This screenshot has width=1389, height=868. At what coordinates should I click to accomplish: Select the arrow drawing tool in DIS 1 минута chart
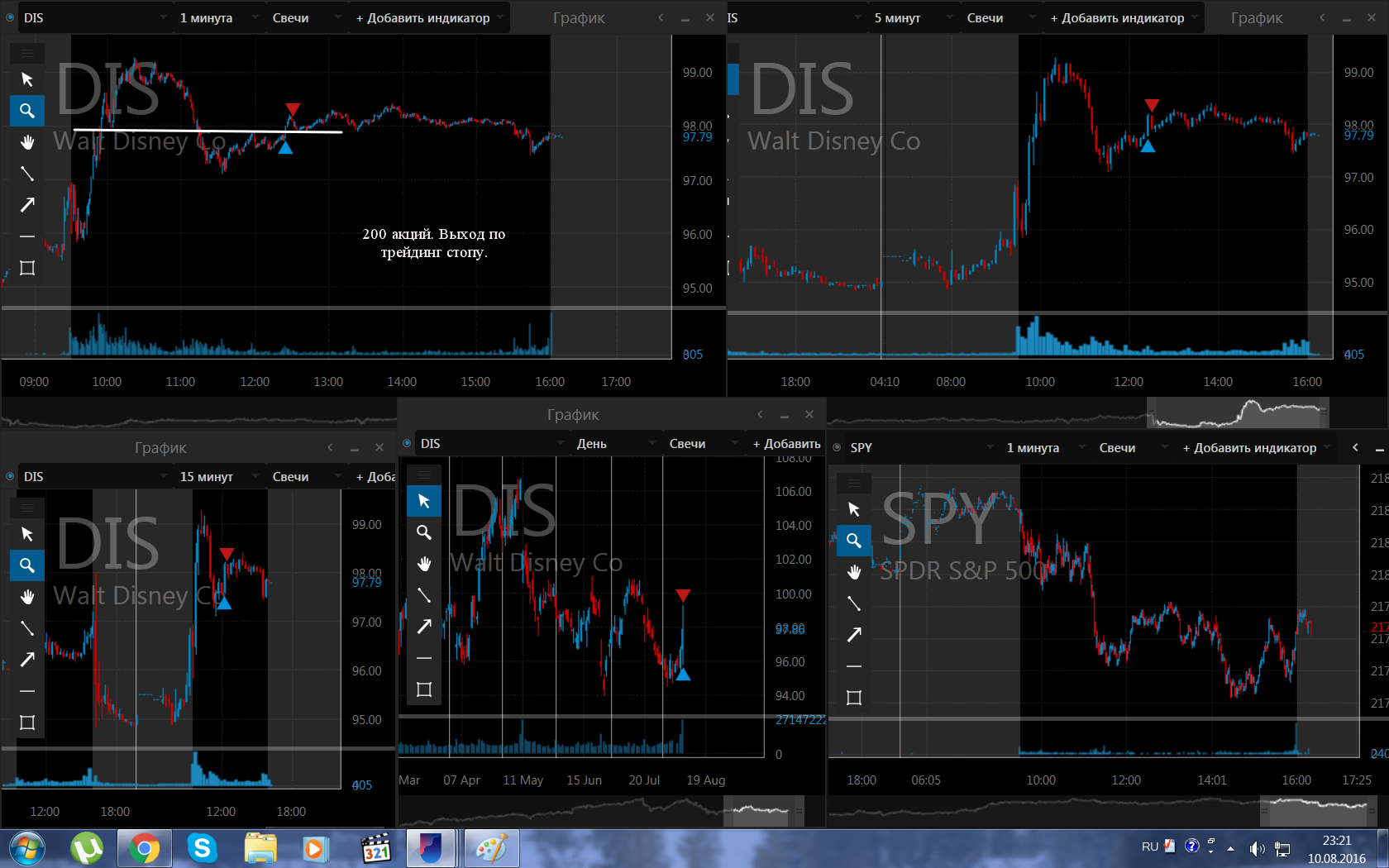(27, 205)
